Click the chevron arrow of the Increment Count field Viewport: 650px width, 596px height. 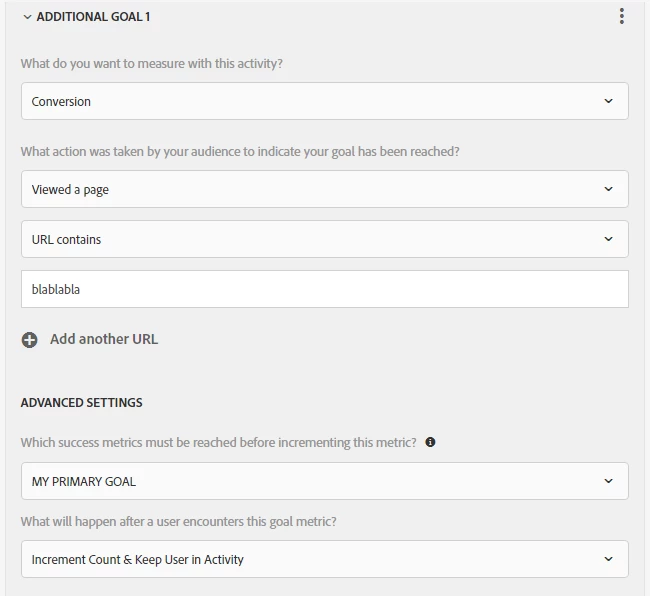(609, 560)
